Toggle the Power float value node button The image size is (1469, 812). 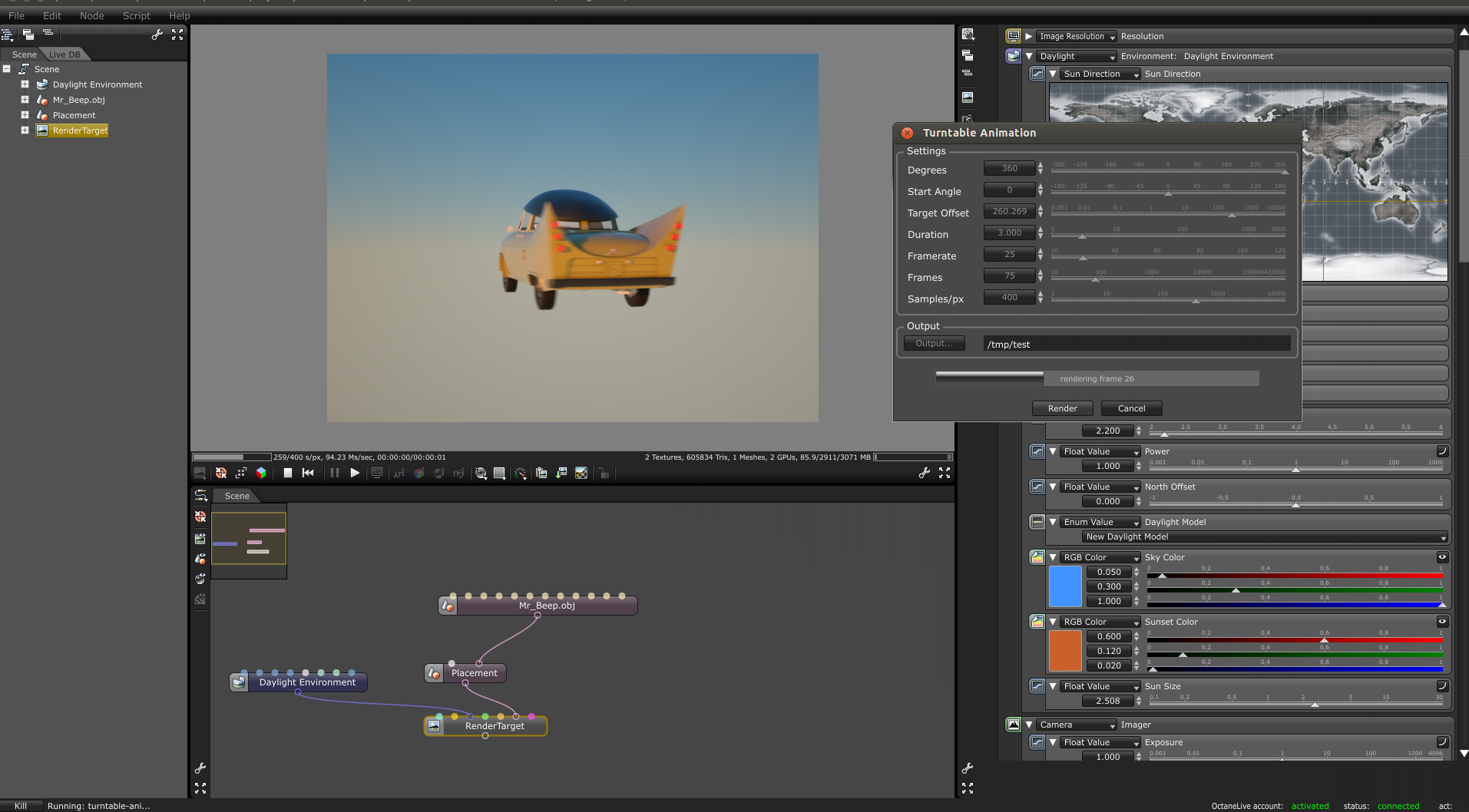click(1037, 451)
